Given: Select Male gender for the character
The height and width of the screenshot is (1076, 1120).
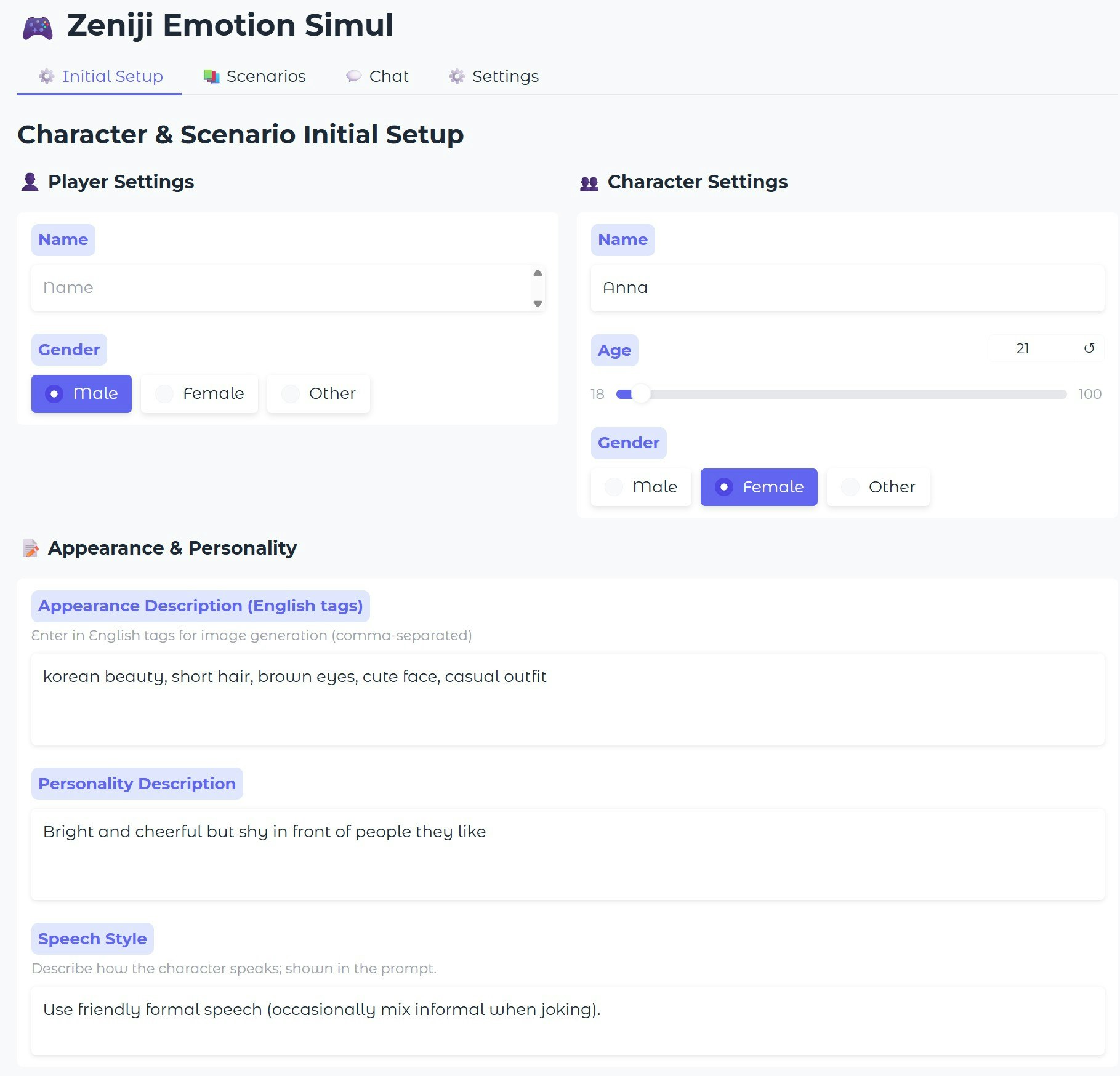Looking at the screenshot, I should pyautogui.click(x=640, y=486).
